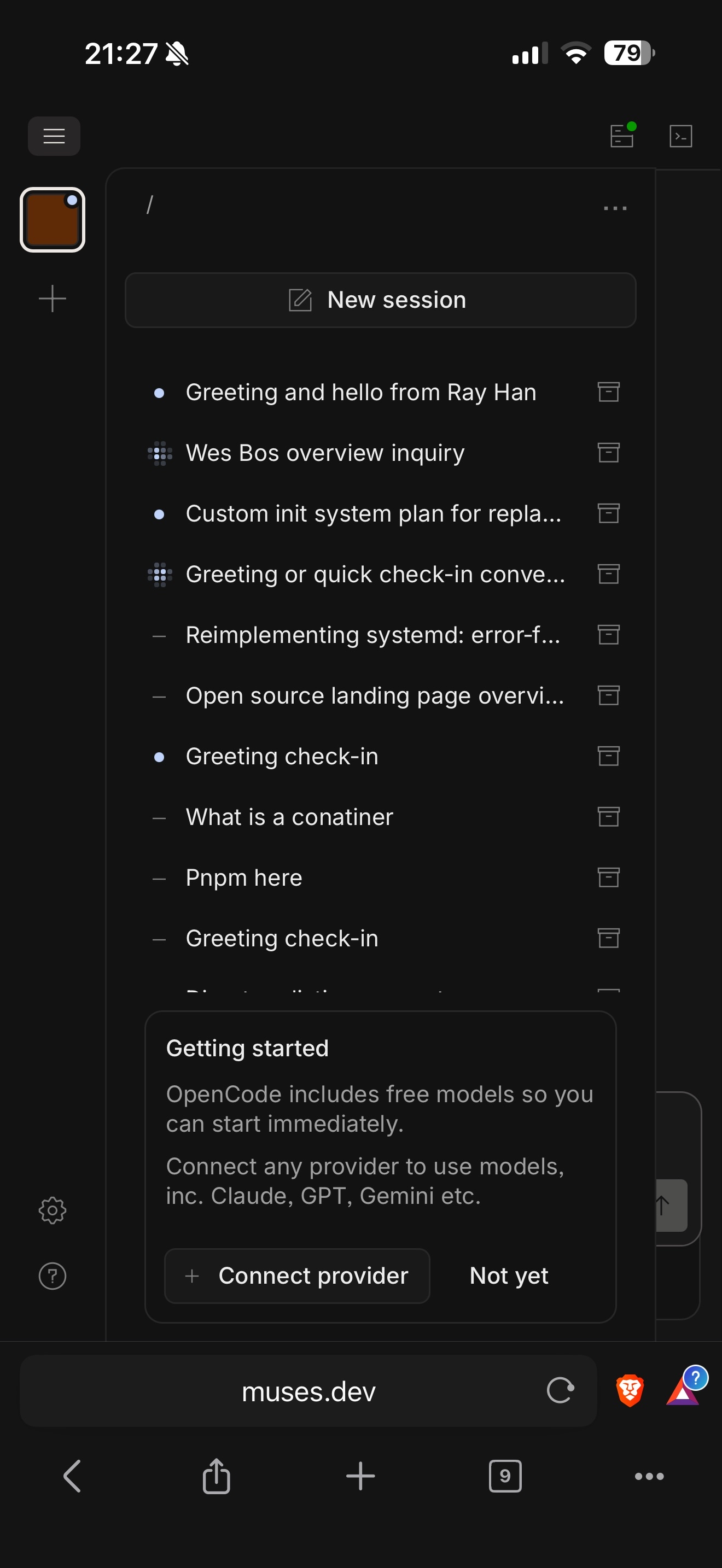Image resolution: width=722 pixels, height=1568 pixels.
Task: Open settings via the gear icon
Action: pos(53,1210)
